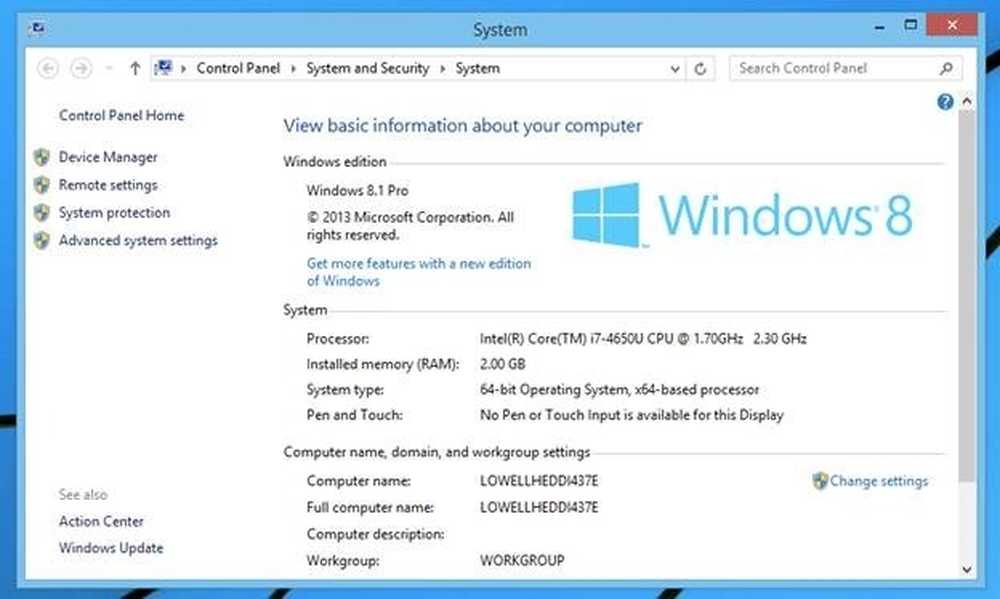This screenshot has height=599, width=1000.
Task: Open the address bar history dropdown
Action: click(x=675, y=69)
